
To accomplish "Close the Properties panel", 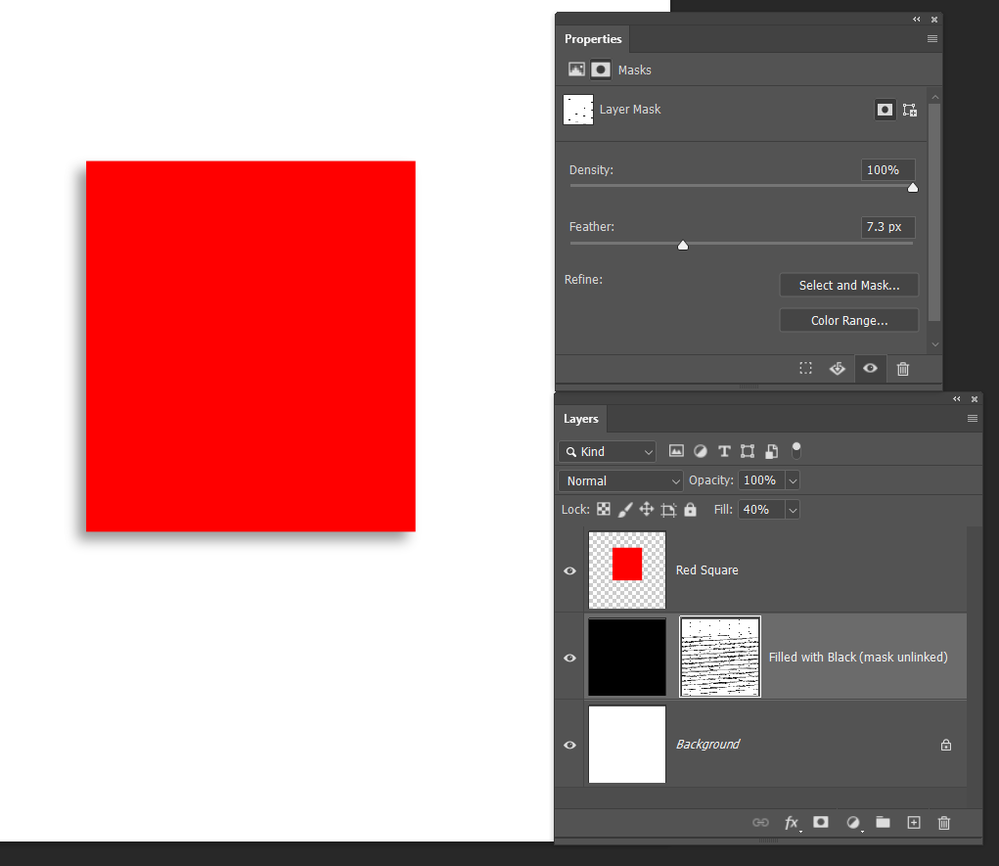I will tap(934, 20).
